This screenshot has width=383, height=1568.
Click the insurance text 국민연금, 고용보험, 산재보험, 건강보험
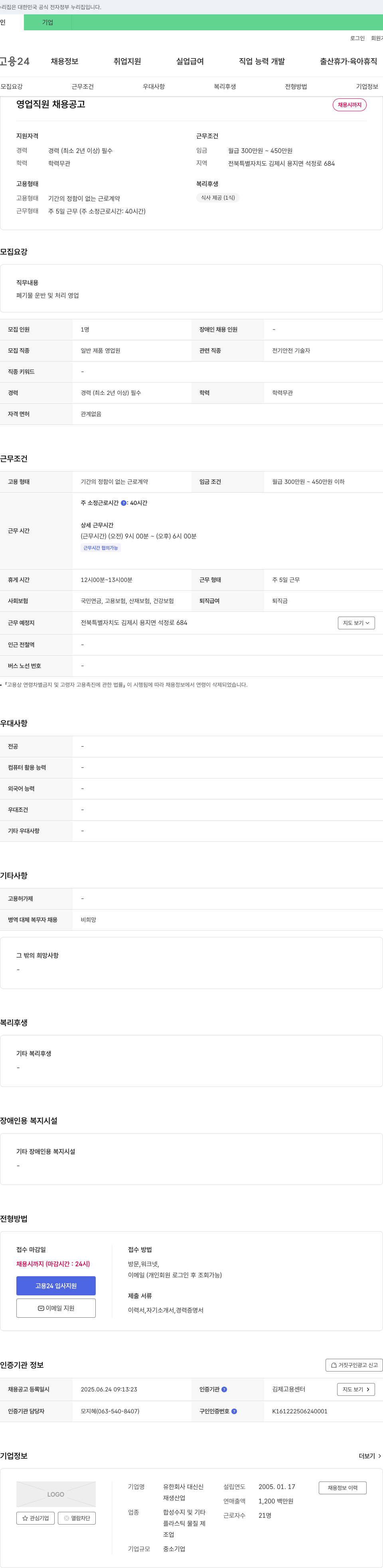127,601
